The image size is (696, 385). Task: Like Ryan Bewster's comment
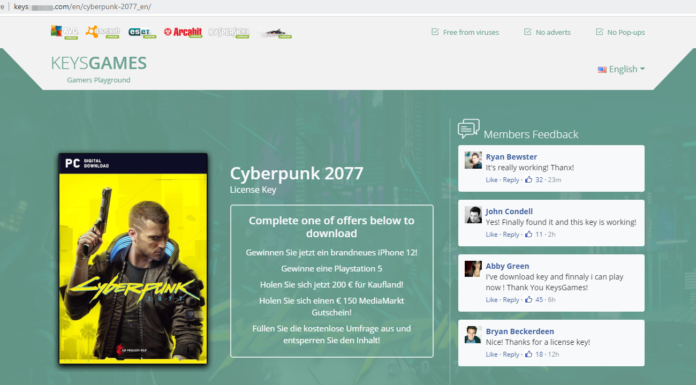(491, 180)
